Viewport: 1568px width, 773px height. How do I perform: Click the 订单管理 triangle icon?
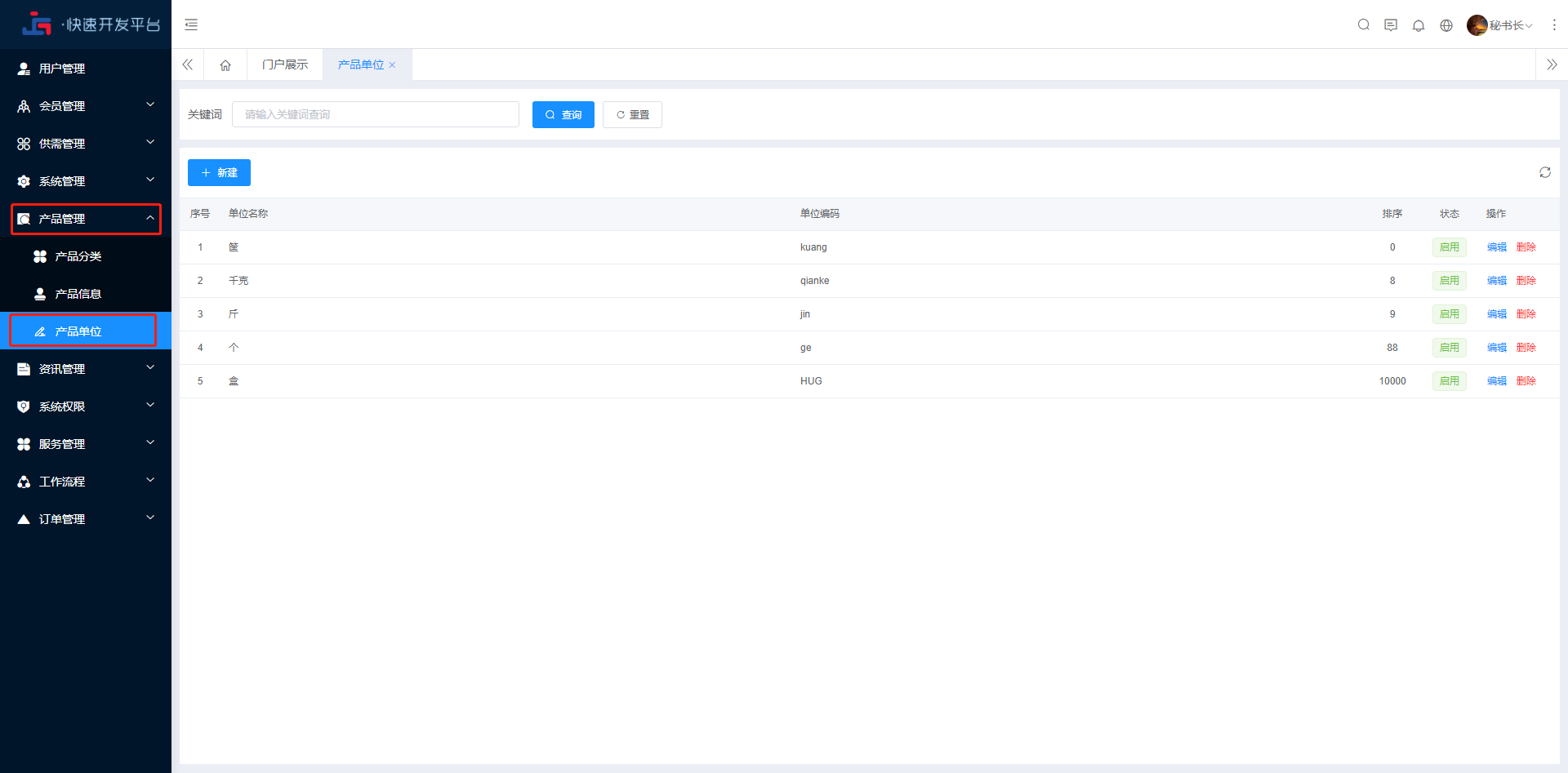(x=24, y=519)
